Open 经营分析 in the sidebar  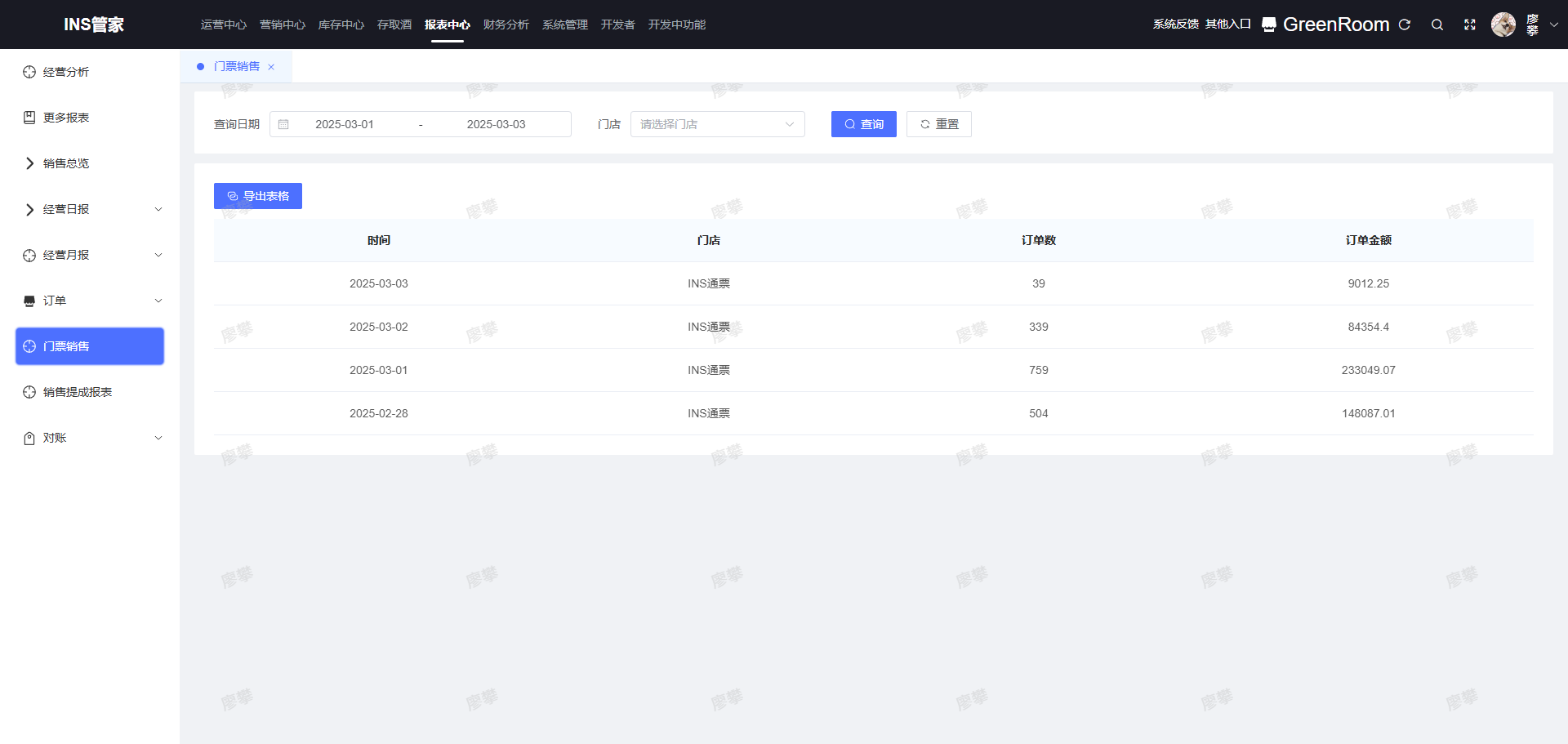point(90,72)
